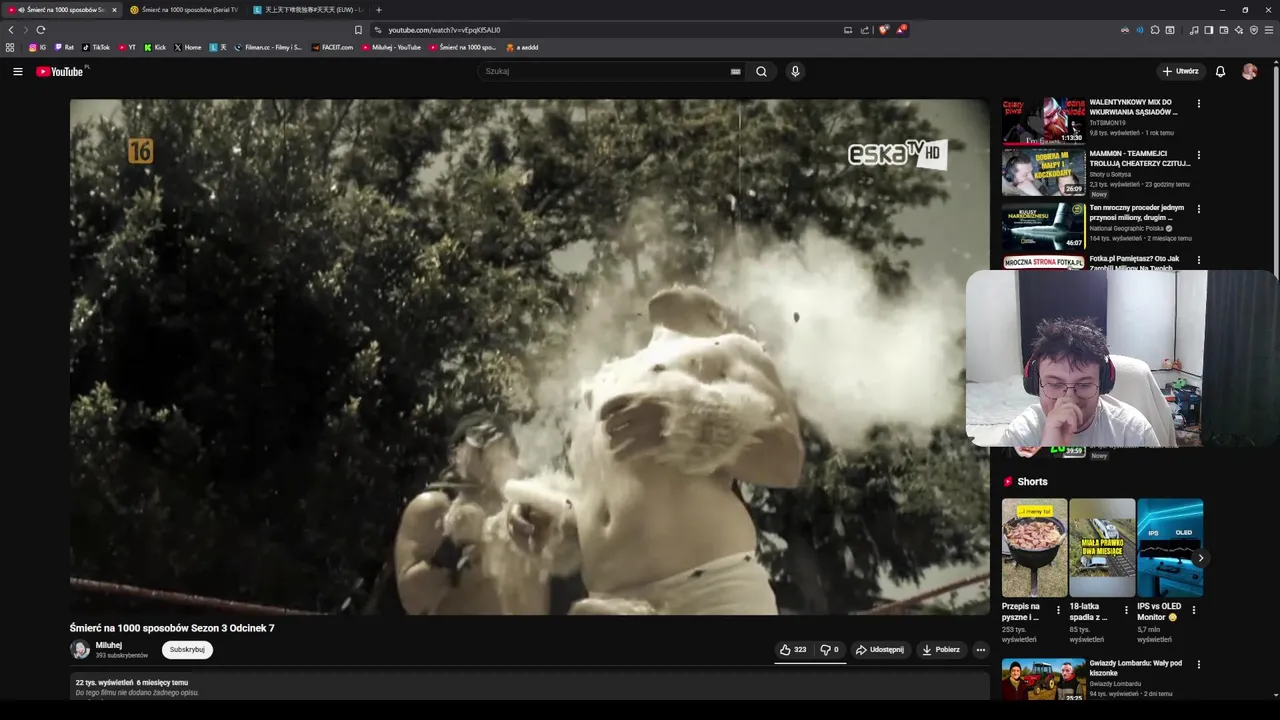Open the Brave VPN shield icon
Image resolution: width=1280 pixels, height=720 pixels.
pyautogui.click(x=1254, y=30)
